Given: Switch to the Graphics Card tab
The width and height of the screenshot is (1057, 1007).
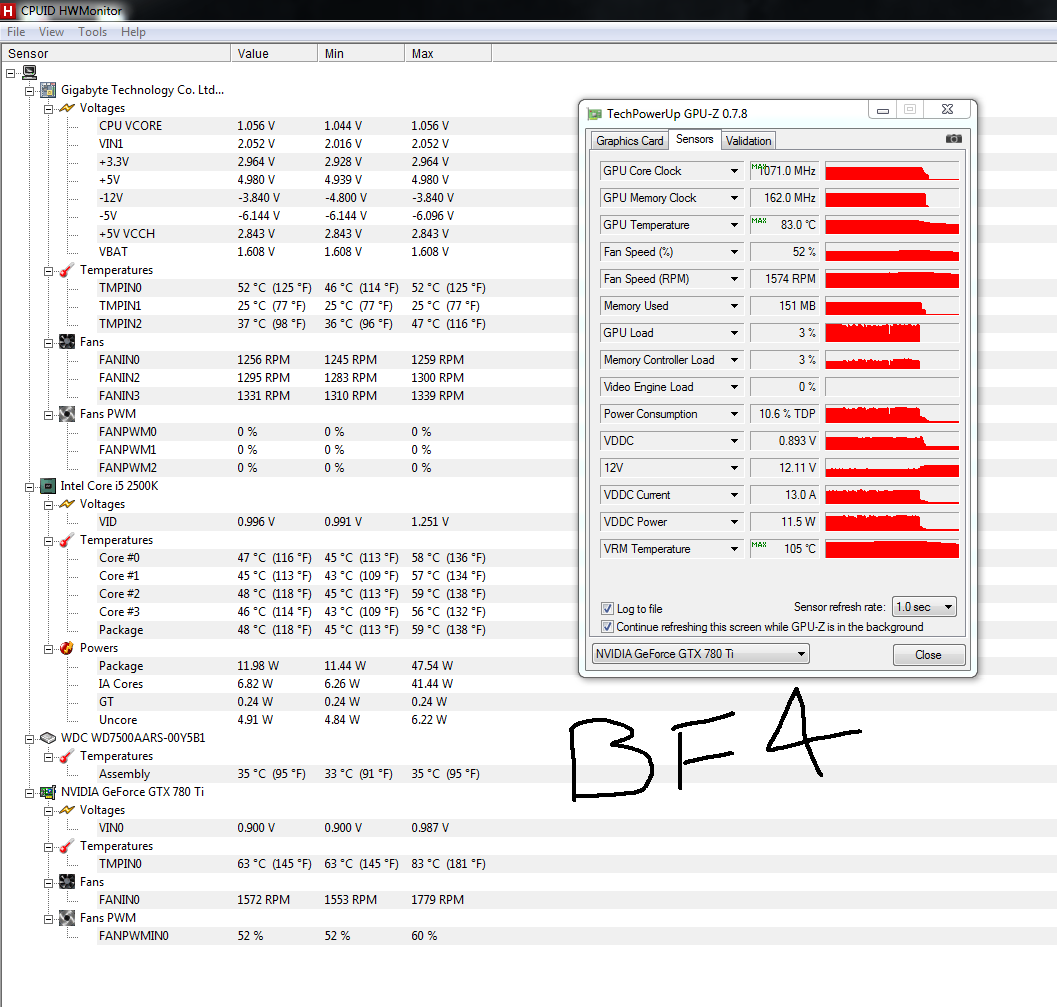Looking at the screenshot, I should (630, 141).
